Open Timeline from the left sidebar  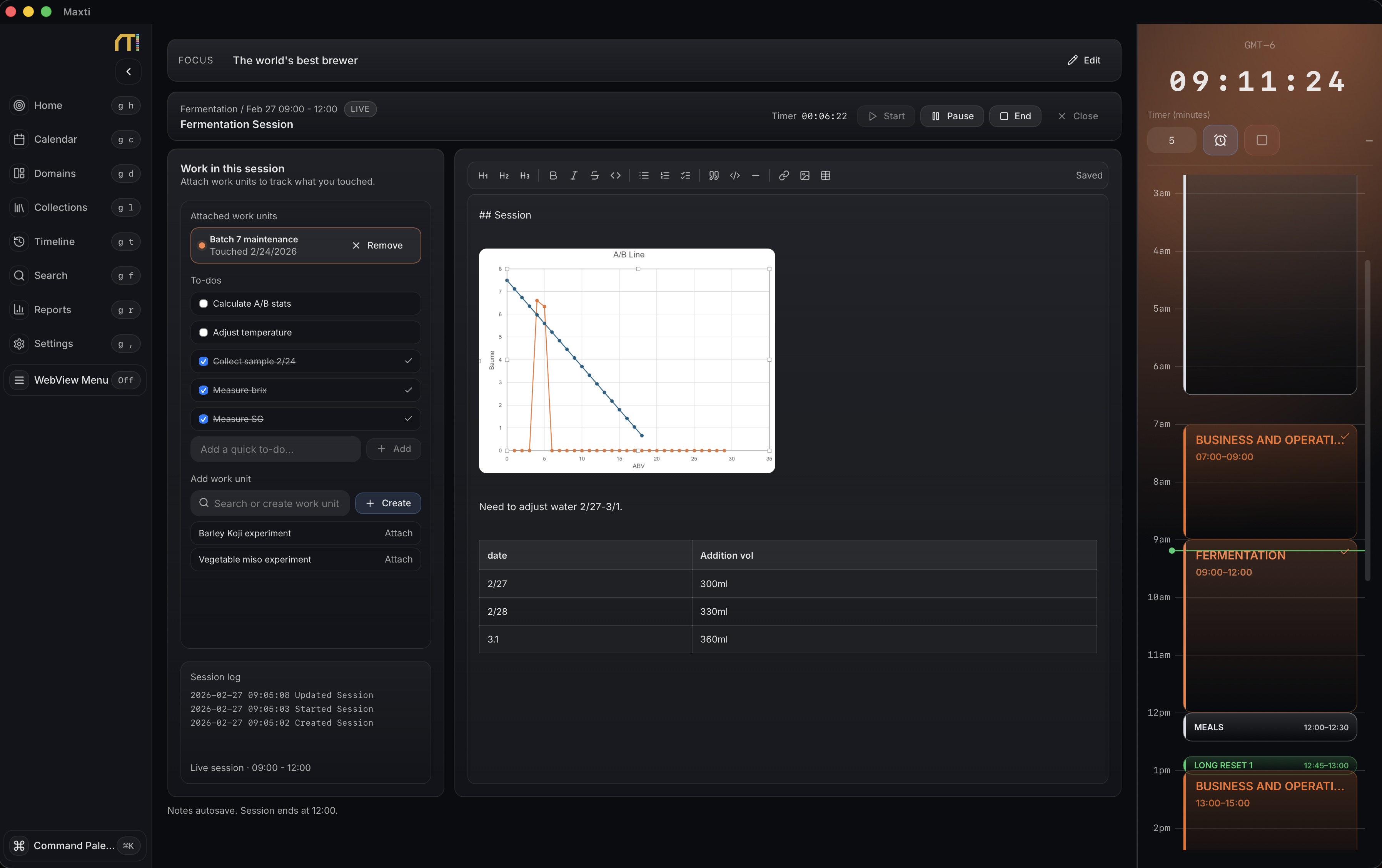pyautogui.click(x=54, y=241)
